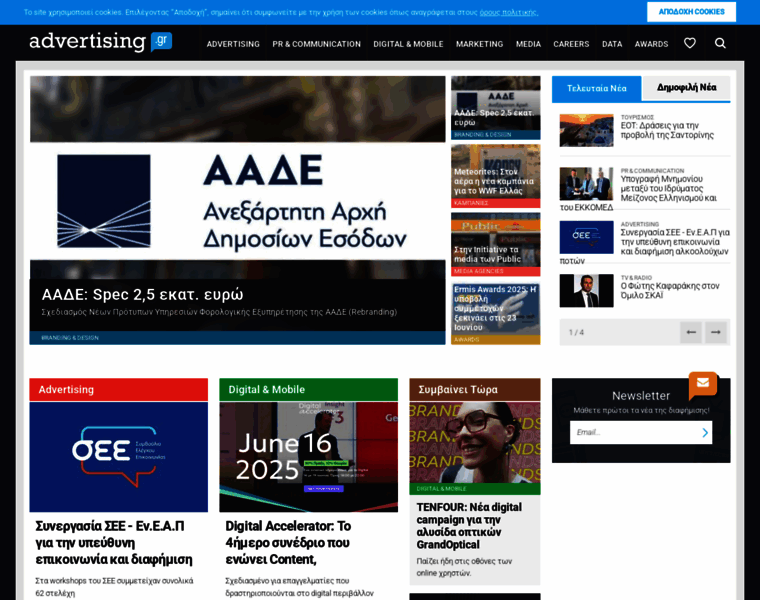Viewport: 760px width, 600px height.
Task: Click DIGITAL & MOBILE tag above TENFOUR
Action: pyautogui.click(x=442, y=489)
